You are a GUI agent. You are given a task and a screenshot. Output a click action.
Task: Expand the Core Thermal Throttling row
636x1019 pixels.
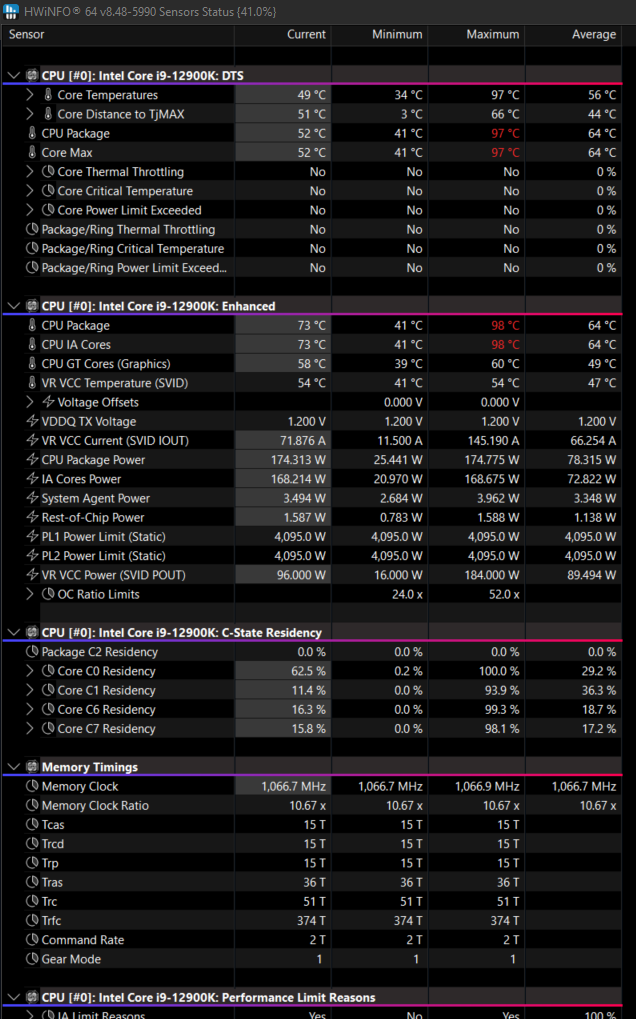[30, 172]
